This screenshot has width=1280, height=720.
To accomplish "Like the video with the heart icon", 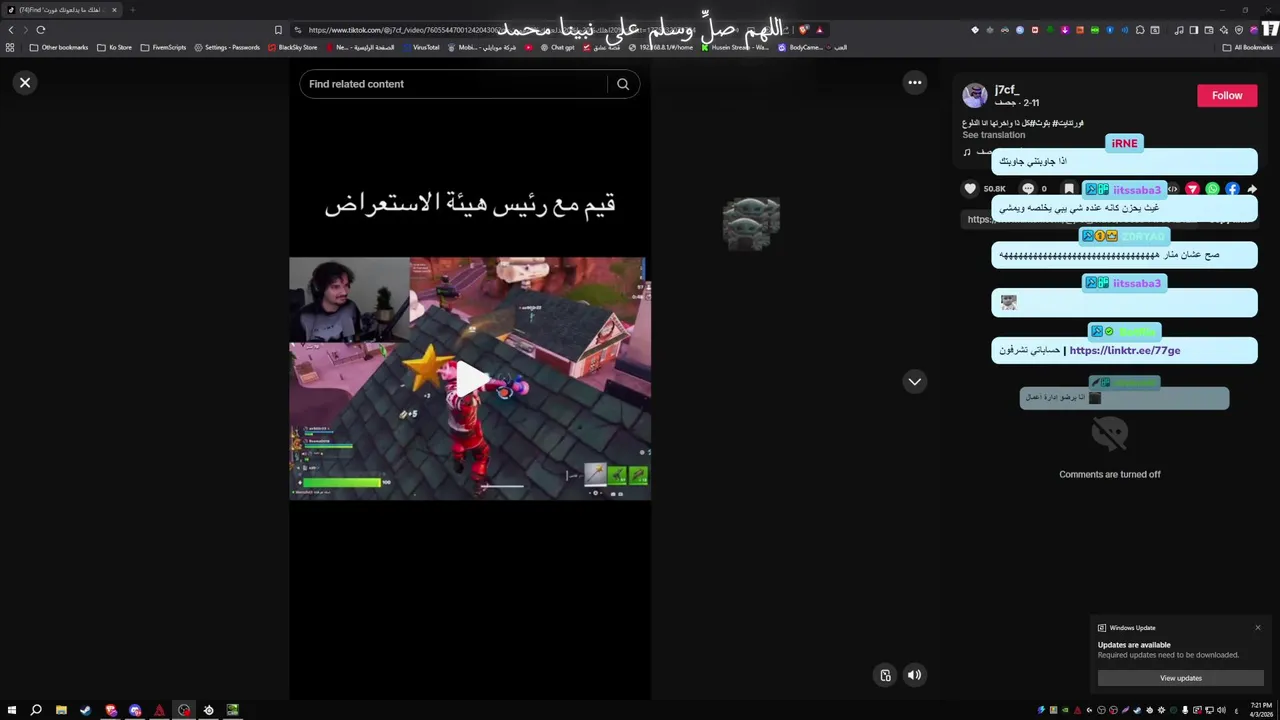I will click(x=970, y=188).
